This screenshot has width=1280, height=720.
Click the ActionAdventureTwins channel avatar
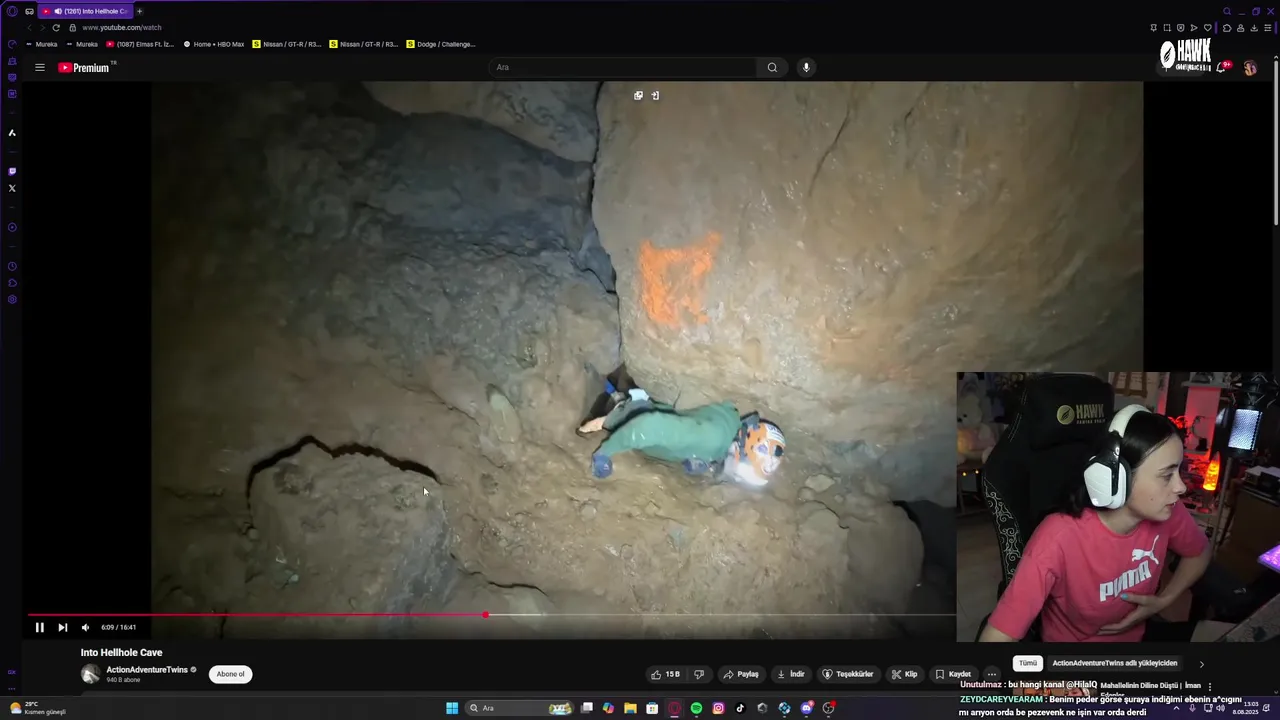click(x=91, y=674)
